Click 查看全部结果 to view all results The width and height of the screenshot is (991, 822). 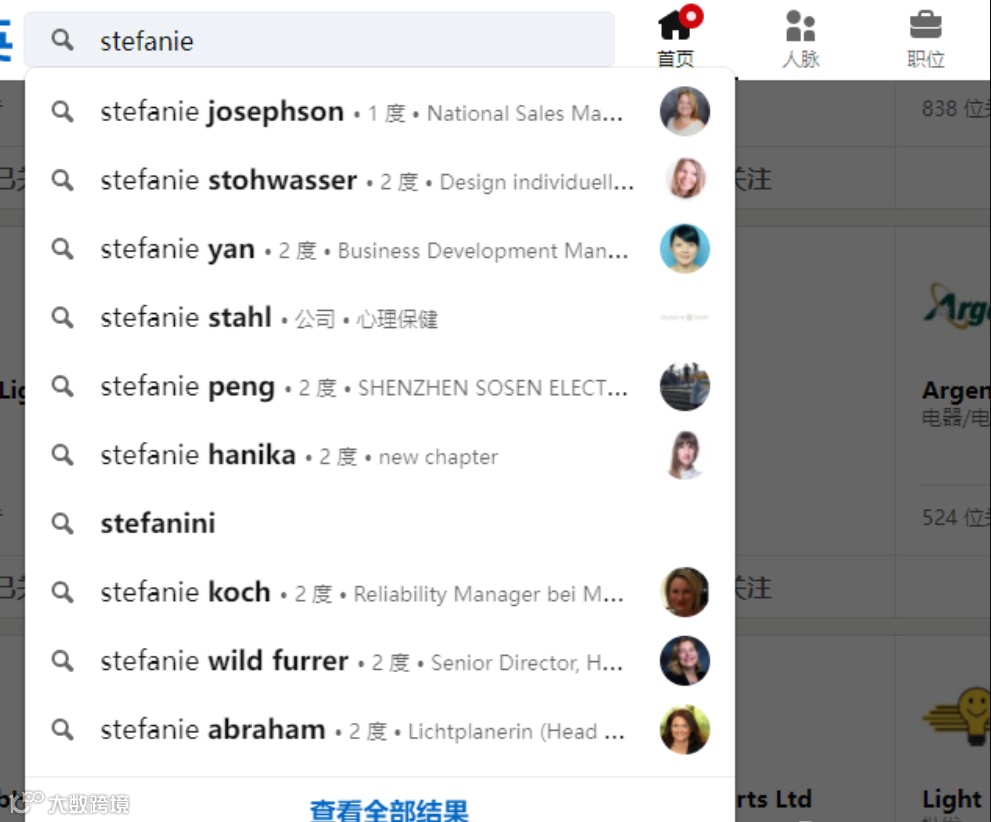click(x=389, y=809)
